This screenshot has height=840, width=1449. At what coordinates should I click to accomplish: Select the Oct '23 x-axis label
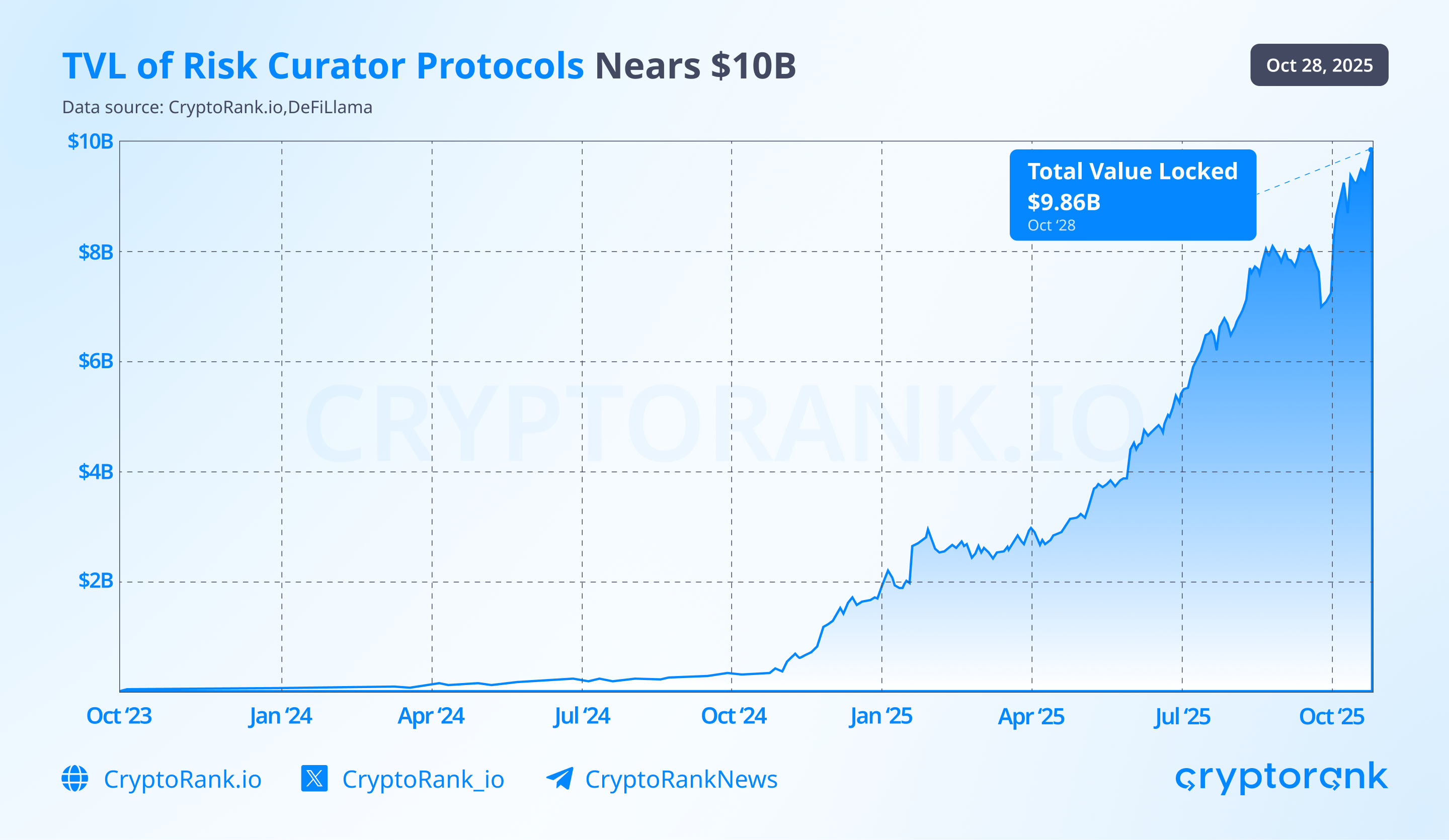click(118, 716)
